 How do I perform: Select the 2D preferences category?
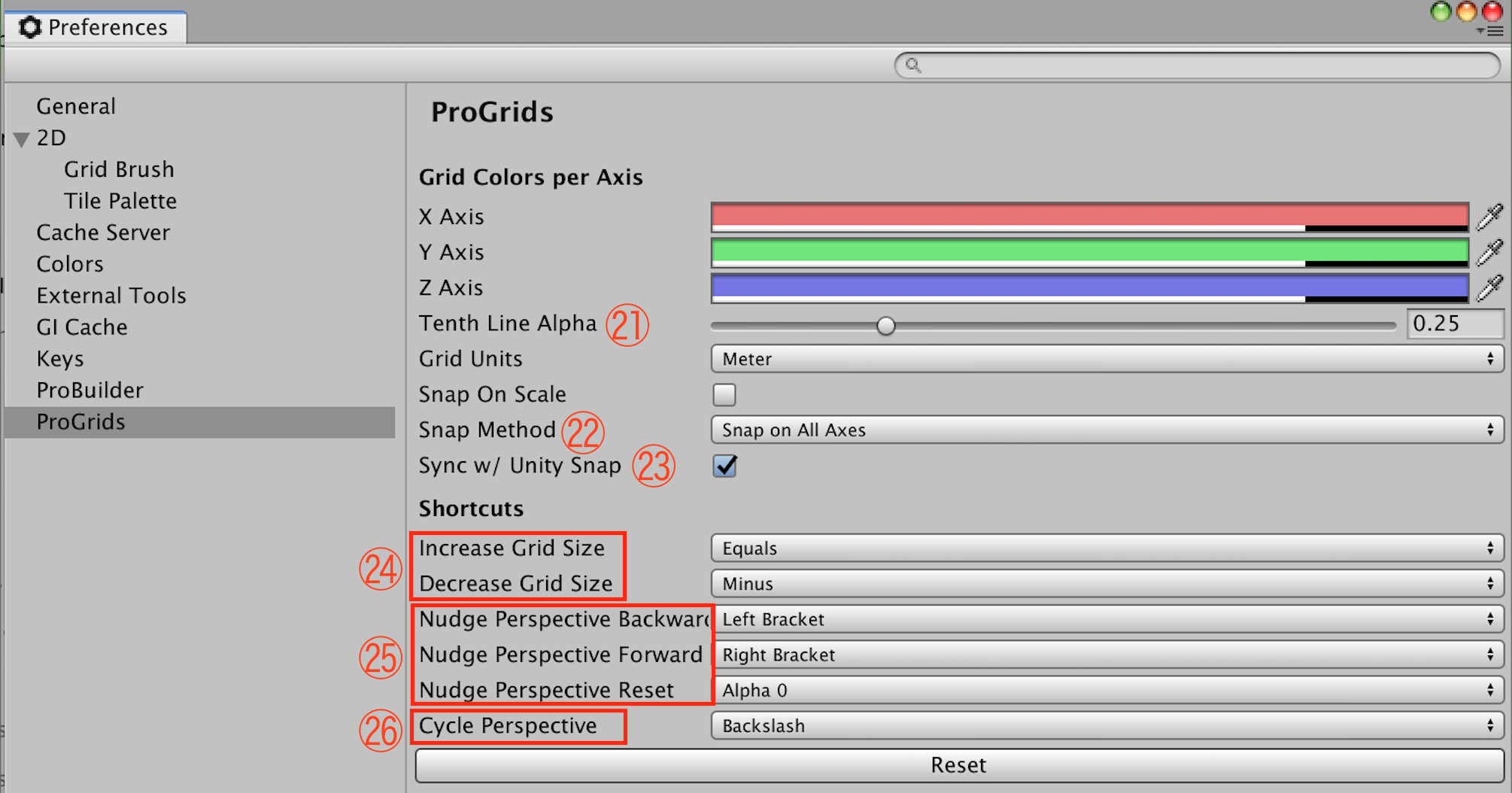tap(51, 138)
